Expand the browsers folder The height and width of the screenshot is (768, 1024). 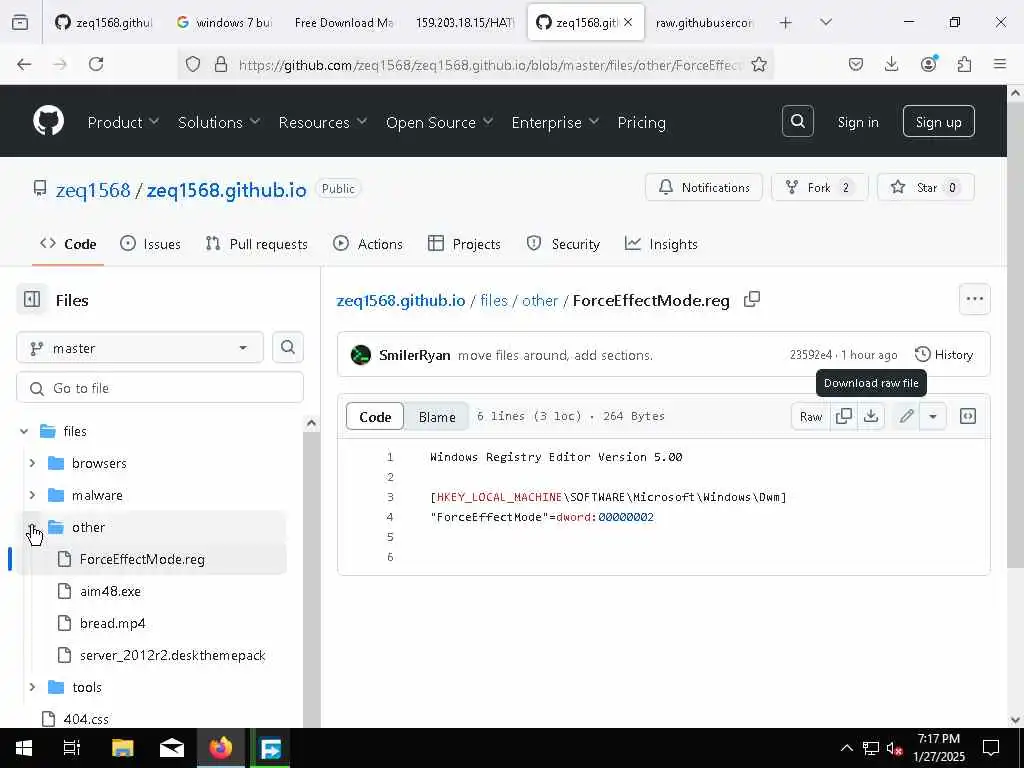point(32,463)
